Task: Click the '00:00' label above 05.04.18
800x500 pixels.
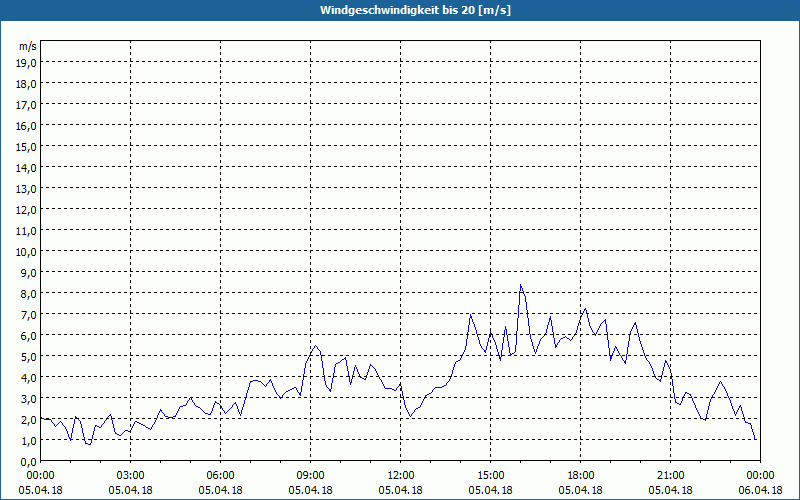Action: click(x=40, y=476)
